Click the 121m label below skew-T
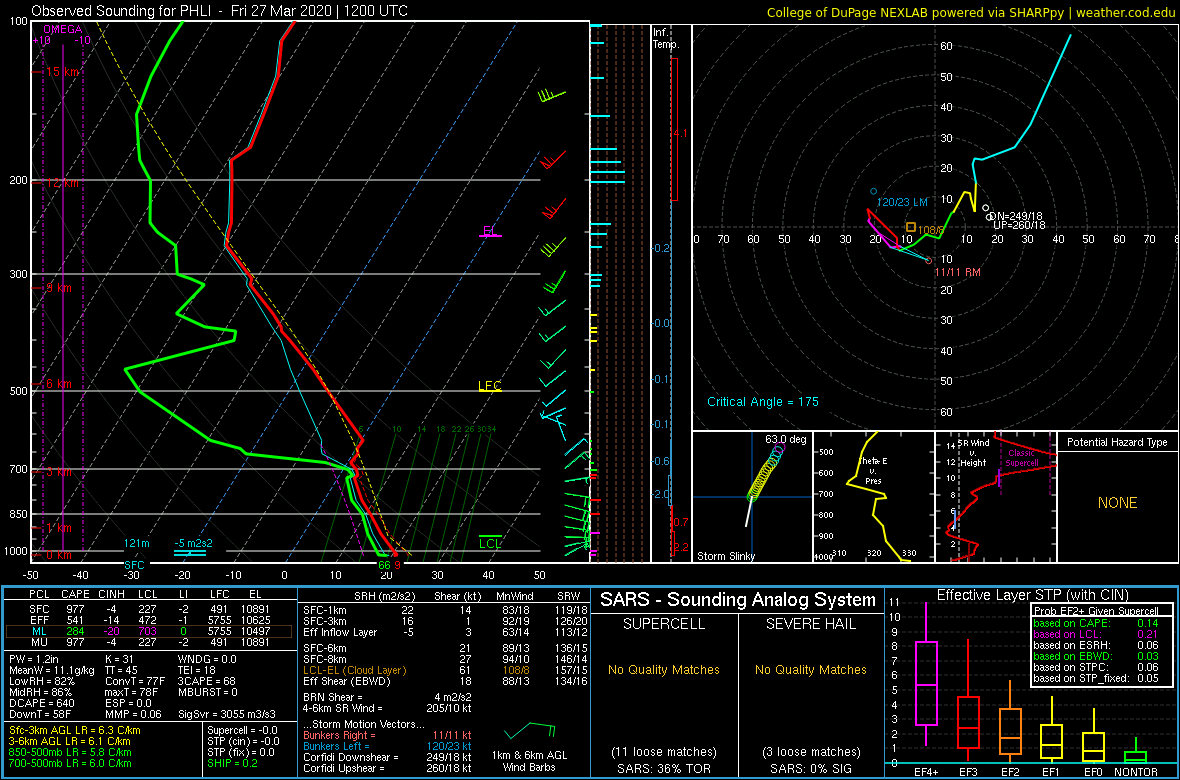 coord(138,544)
